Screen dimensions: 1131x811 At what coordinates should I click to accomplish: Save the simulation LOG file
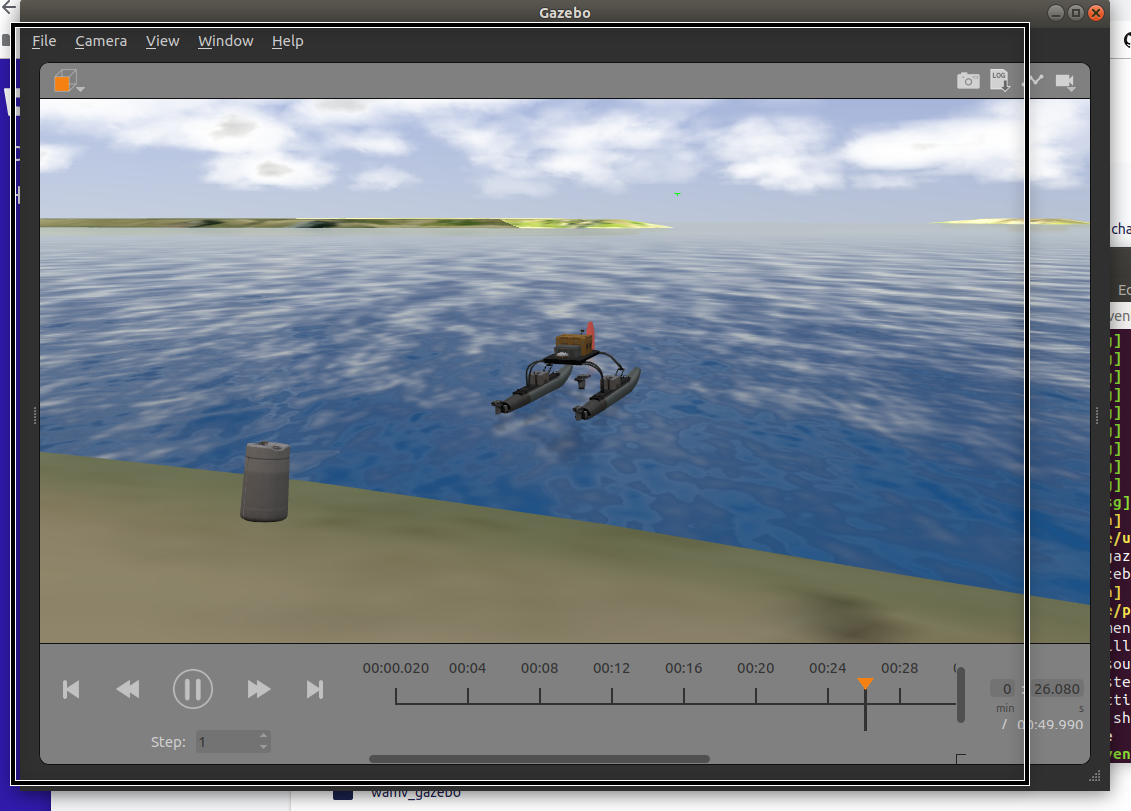1000,81
